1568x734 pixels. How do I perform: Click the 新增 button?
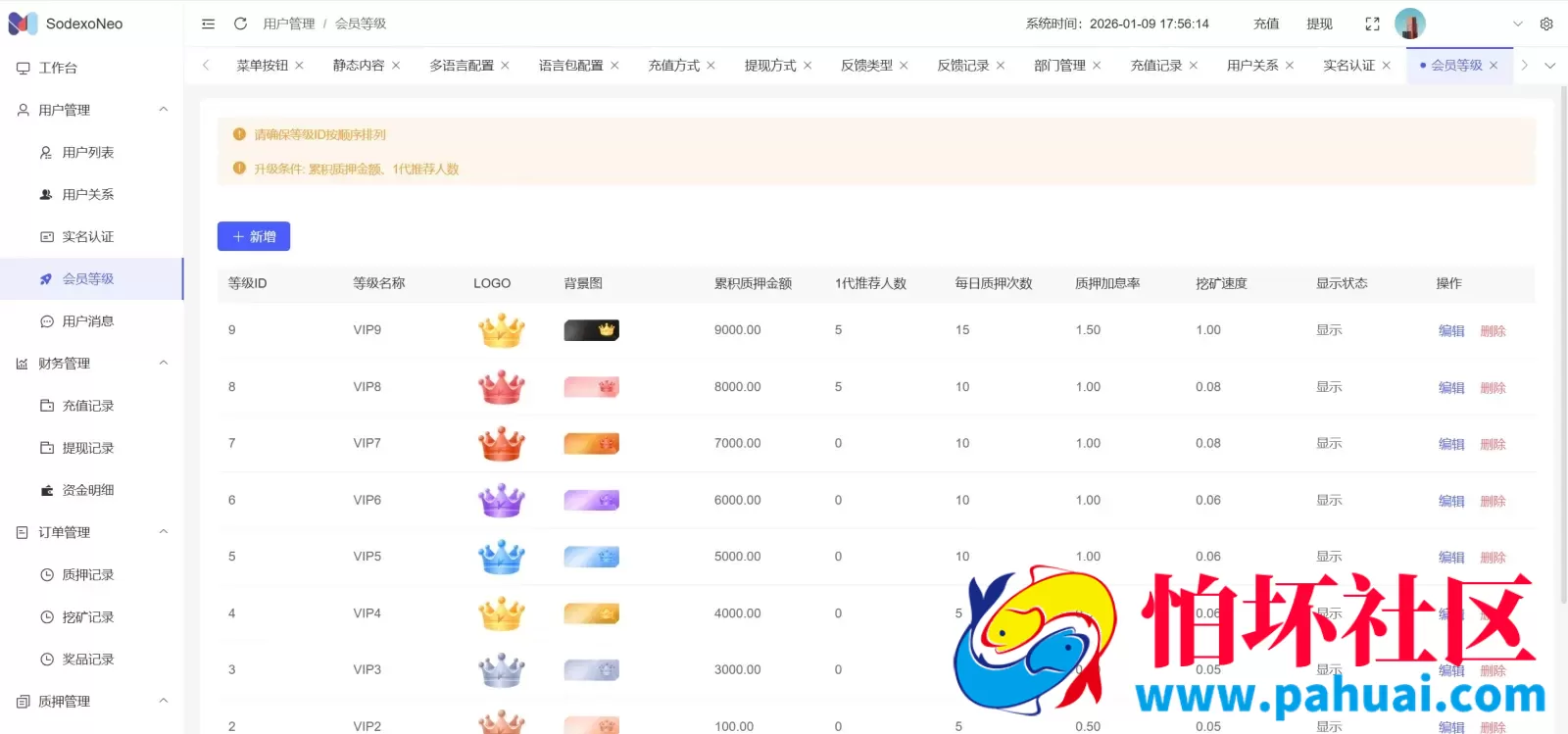(254, 236)
